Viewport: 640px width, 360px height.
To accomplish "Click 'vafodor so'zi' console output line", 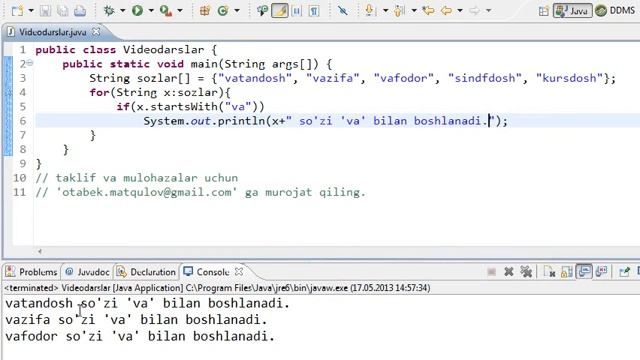I will [140, 336].
